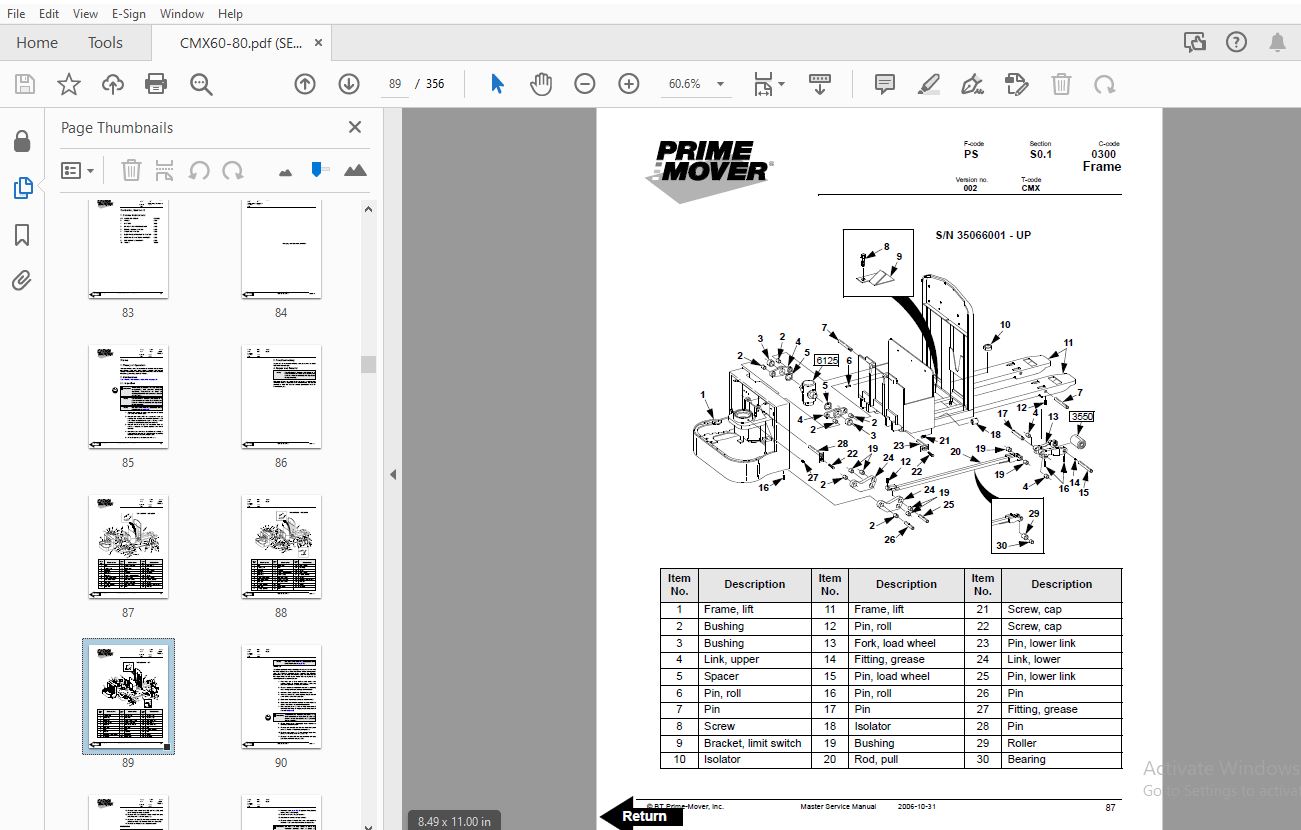The width and height of the screenshot is (1301, 830).
Task: Close the Page Thumbnails panel
Action: (x=354, y=127)
